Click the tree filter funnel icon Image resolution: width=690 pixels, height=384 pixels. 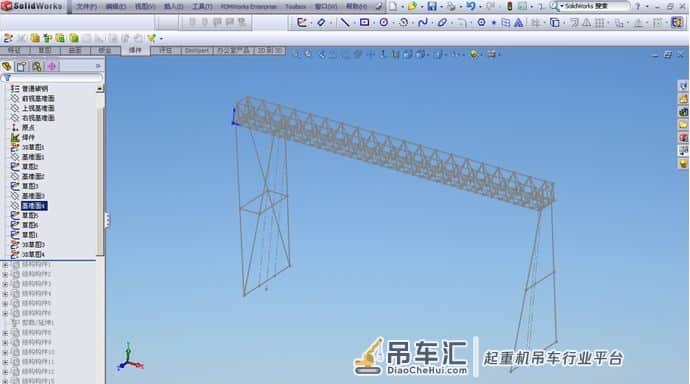[x=7, y=78]
